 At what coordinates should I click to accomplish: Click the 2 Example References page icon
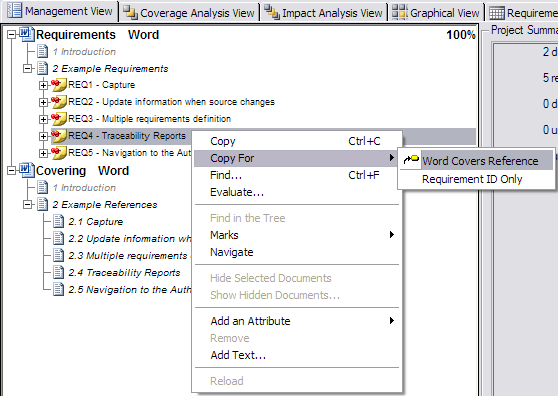(42, 204)
